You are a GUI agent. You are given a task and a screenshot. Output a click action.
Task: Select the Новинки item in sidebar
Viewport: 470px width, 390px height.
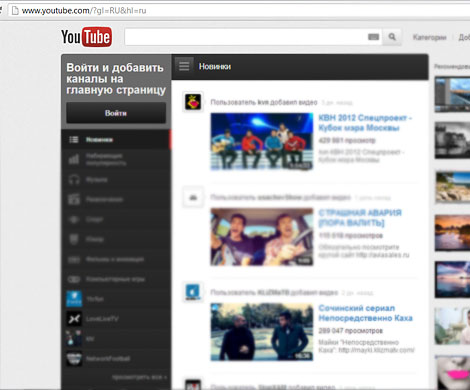[x=116, y=139]
